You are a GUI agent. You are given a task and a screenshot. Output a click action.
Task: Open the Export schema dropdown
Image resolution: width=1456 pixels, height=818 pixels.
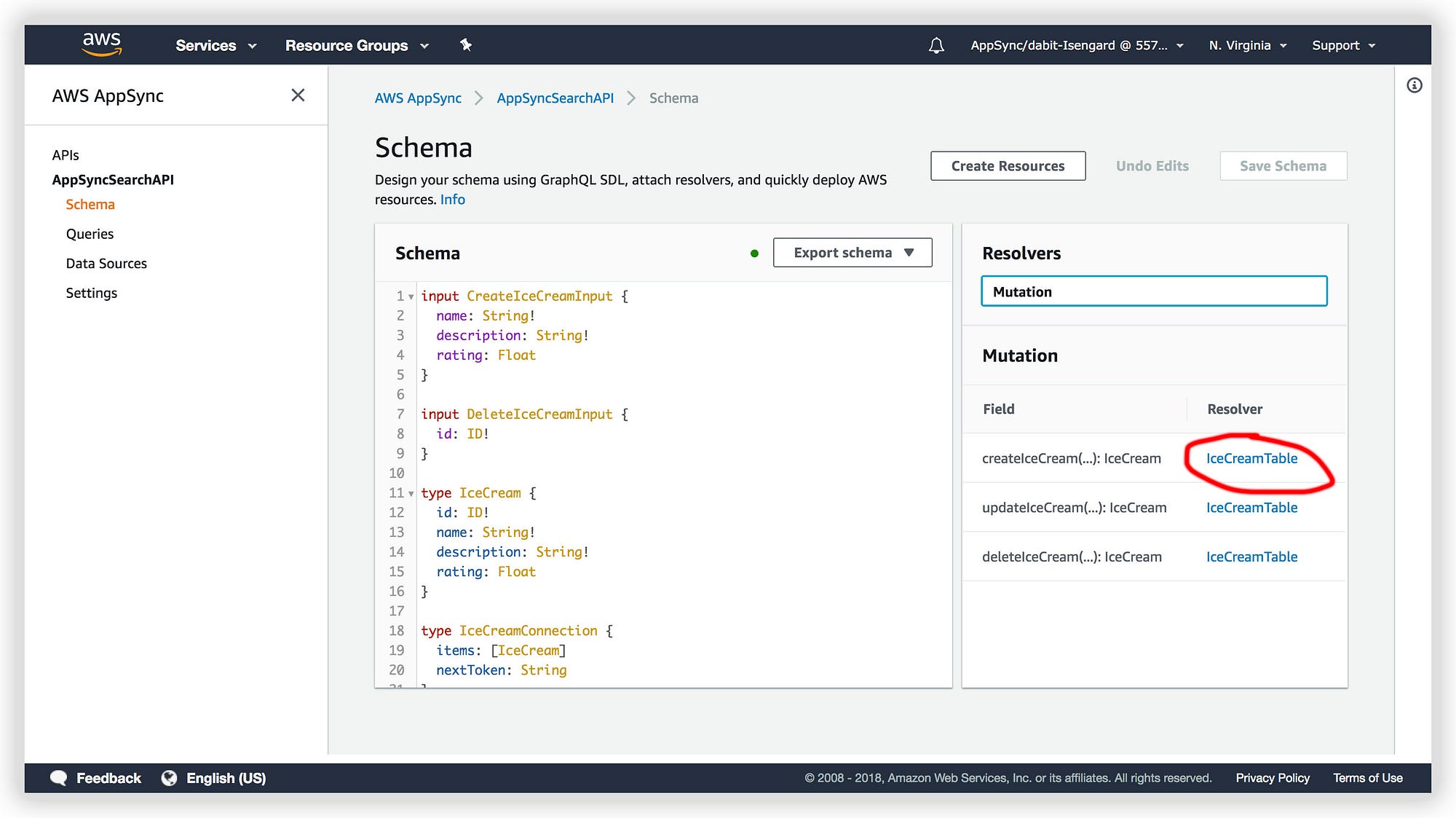852,253
